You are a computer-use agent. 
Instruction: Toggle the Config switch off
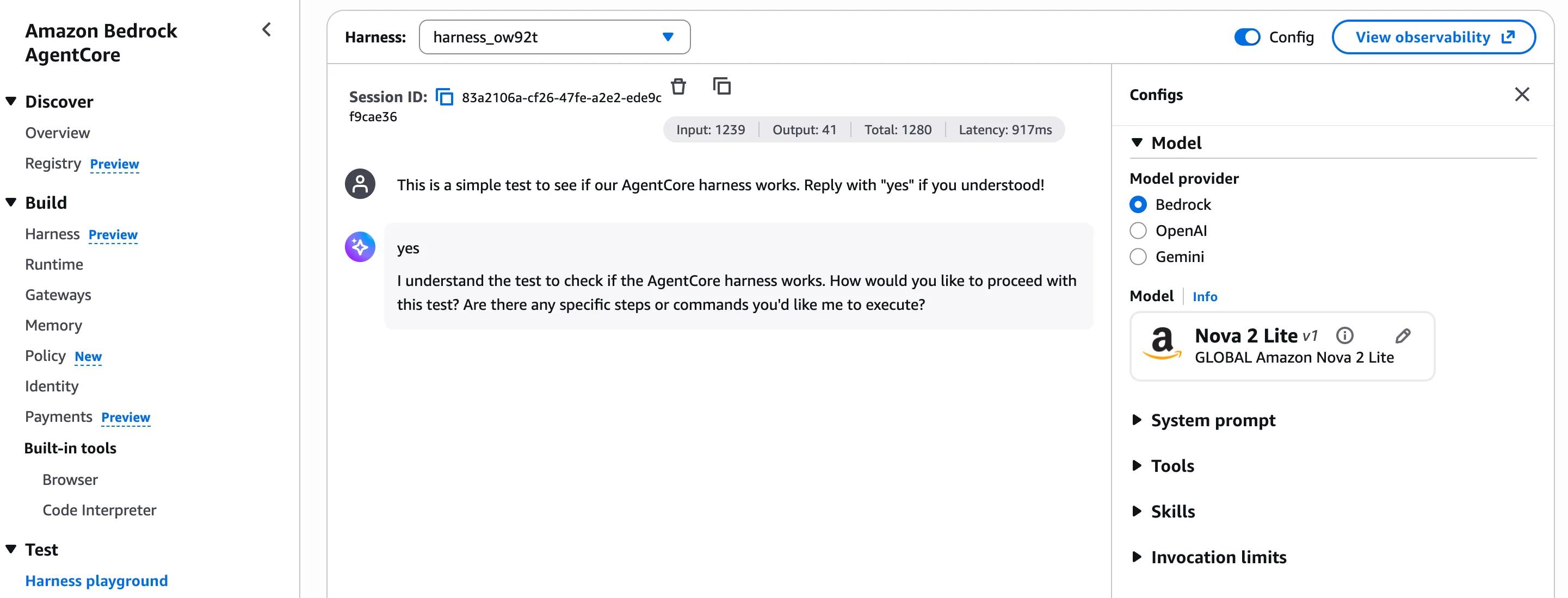point(1246,37)
